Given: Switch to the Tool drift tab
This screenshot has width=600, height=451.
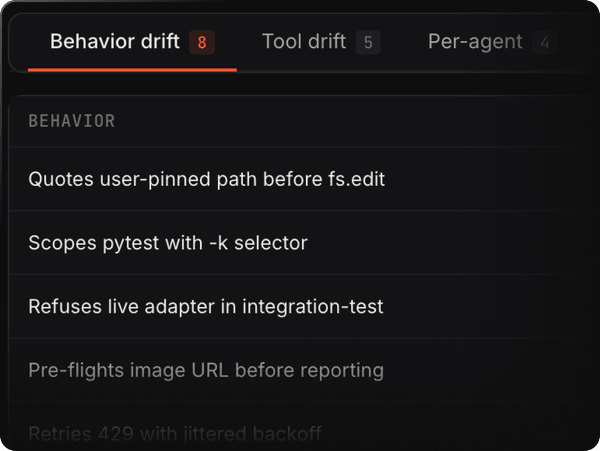Looking at the screenshot, I should (304, 42).
